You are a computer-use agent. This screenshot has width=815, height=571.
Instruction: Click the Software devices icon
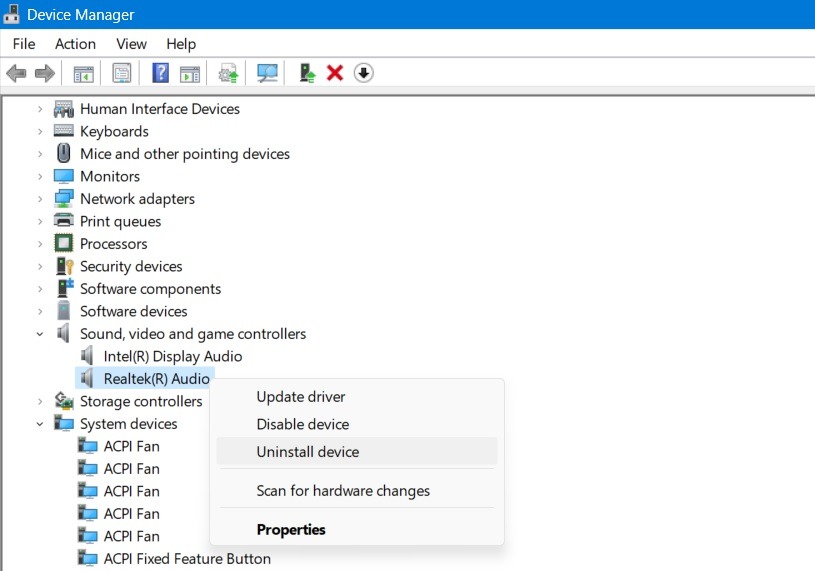point(63,311)
